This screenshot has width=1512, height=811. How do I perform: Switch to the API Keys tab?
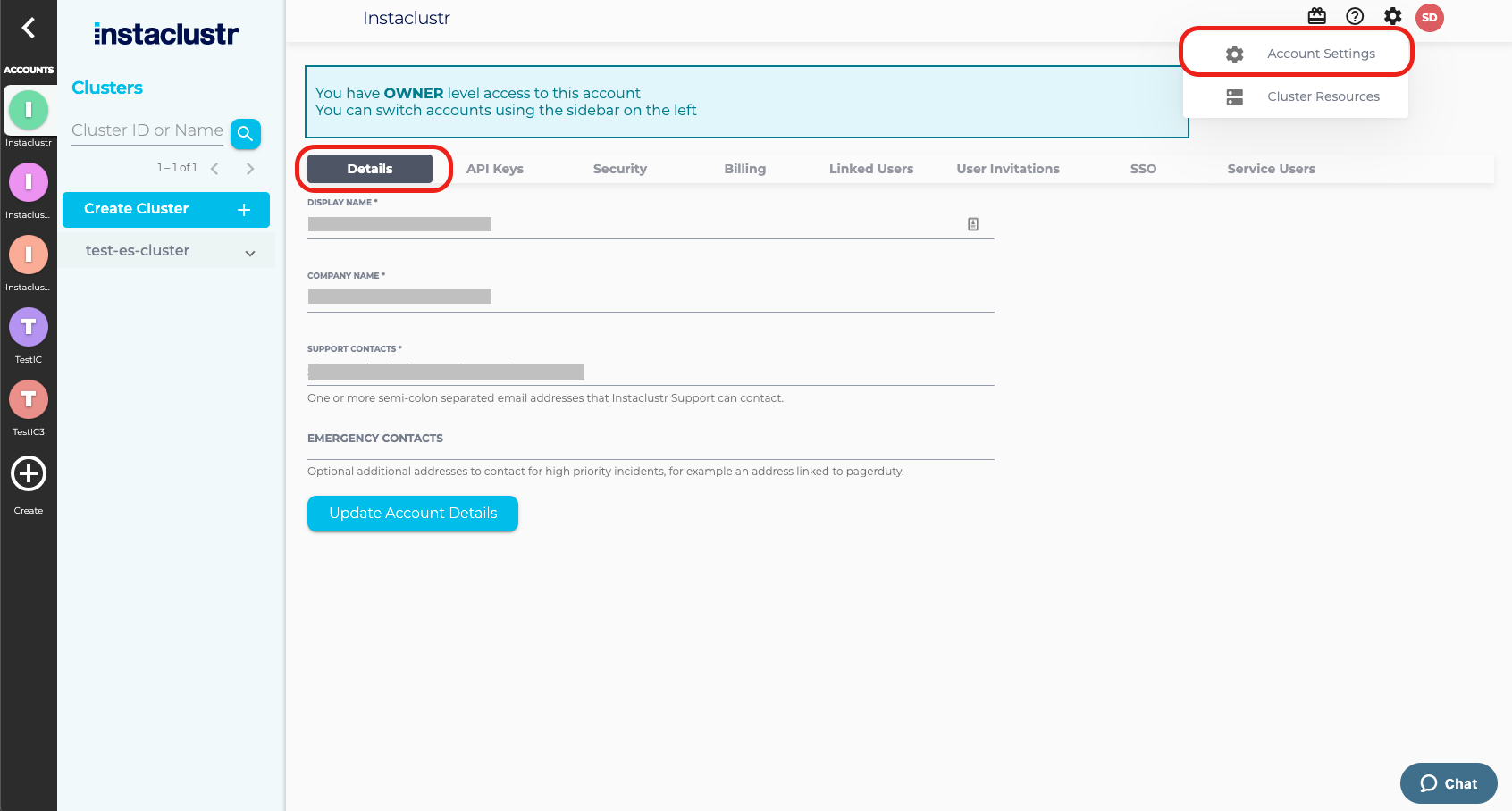click(494, 168)
